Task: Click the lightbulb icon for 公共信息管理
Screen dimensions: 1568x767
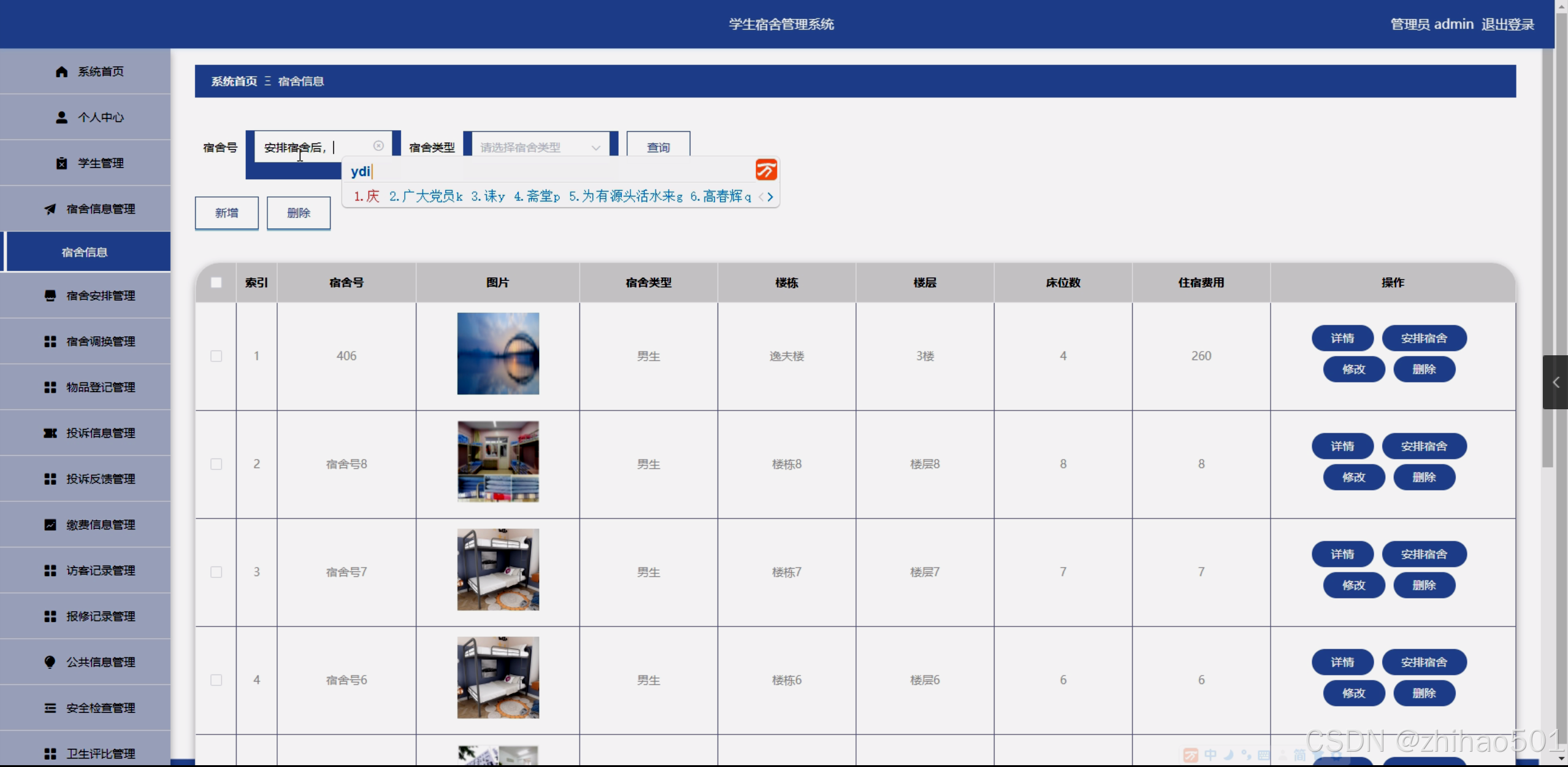Action: pyautogui.click(x=50, y=662)
